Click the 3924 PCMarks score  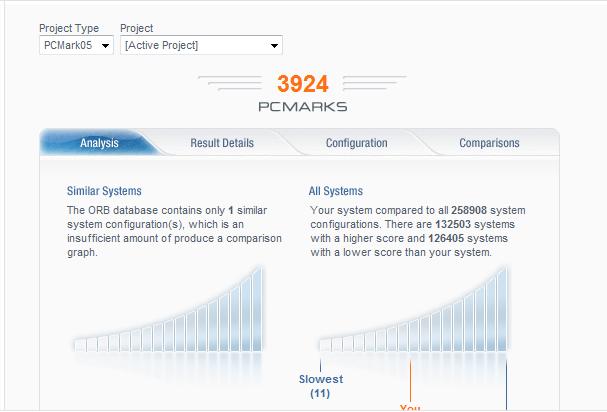coord(303,84)
